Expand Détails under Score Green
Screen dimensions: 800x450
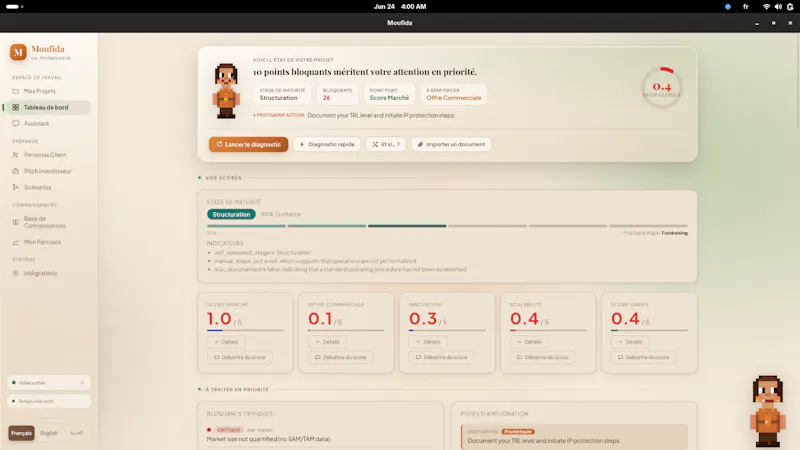(x=630, y=342)
